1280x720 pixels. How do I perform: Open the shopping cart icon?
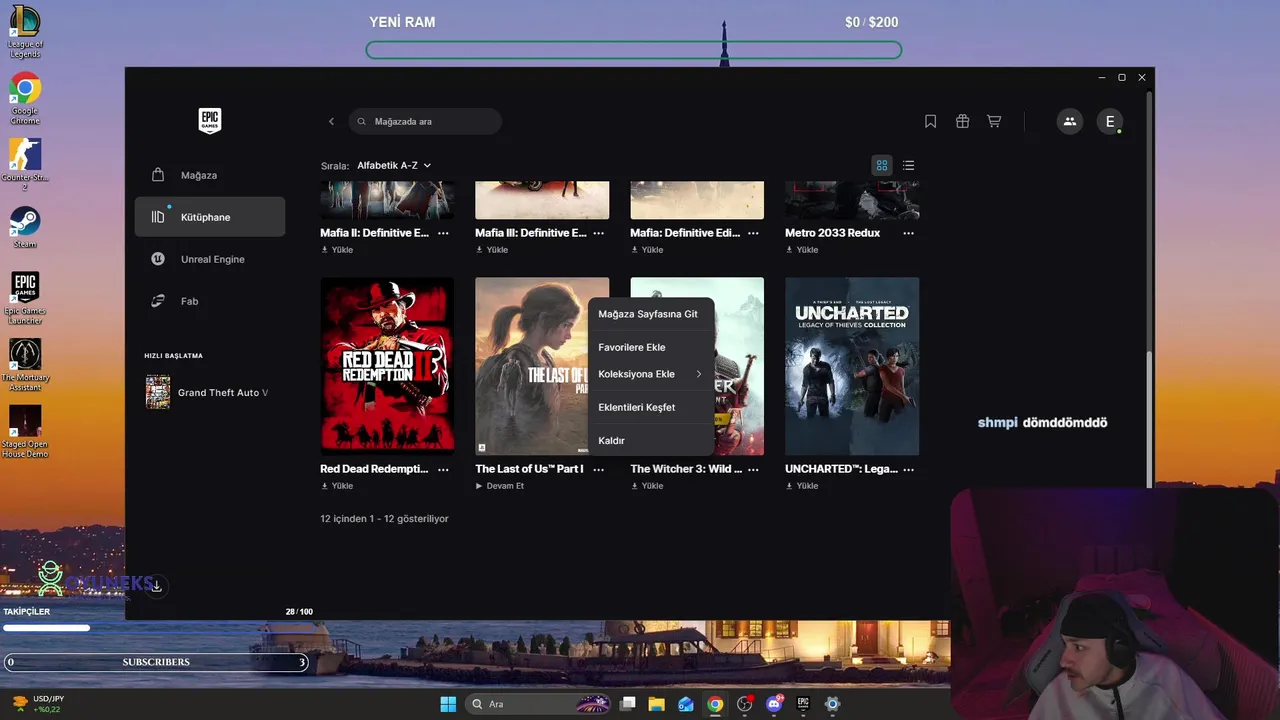click(x=994, y=121)
